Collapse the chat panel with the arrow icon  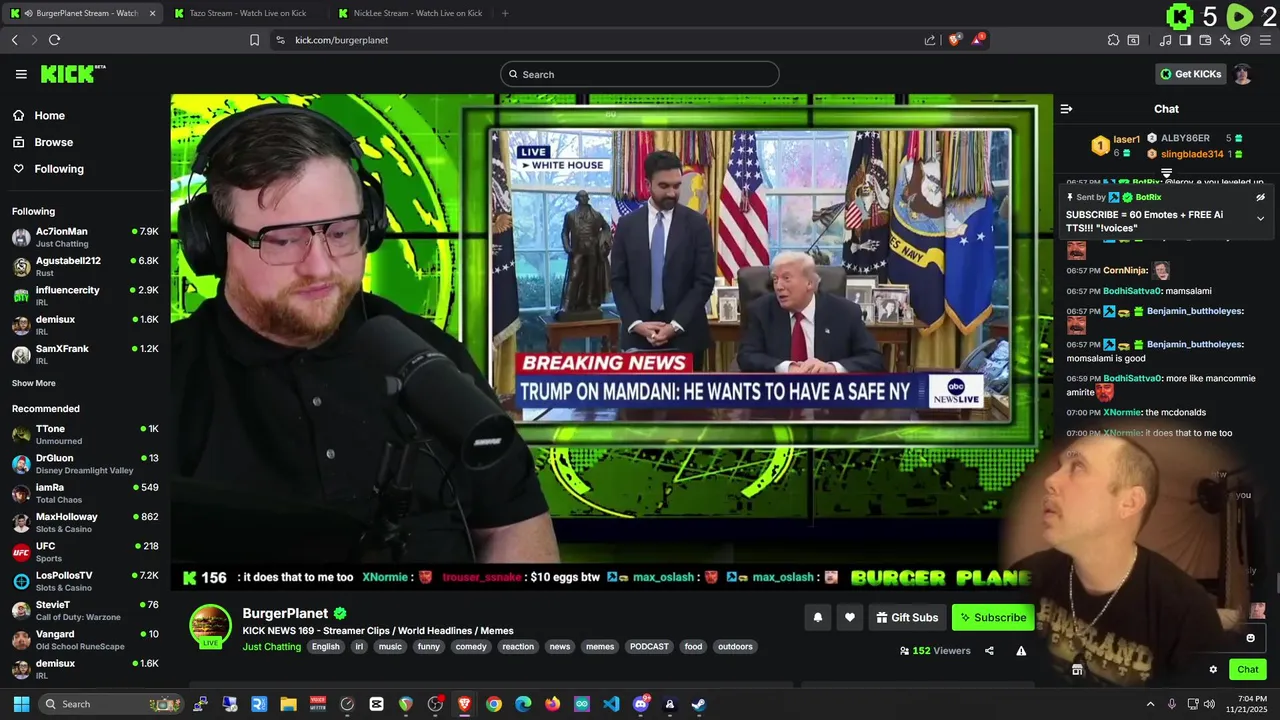coord(1066,109)
